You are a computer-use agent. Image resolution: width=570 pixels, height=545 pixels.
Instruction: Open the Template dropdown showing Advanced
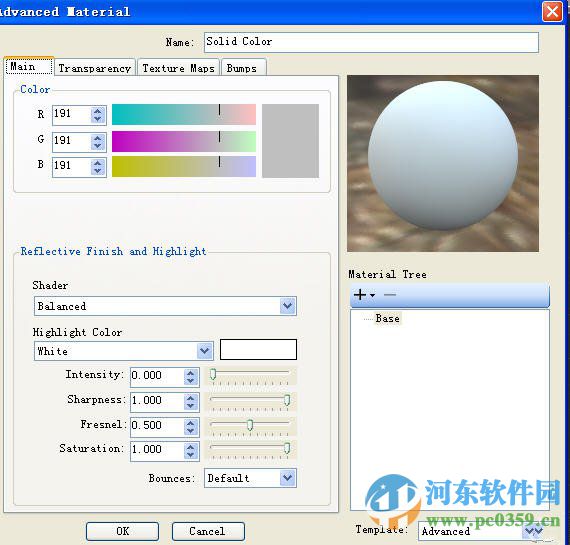[x=482, y=531]
